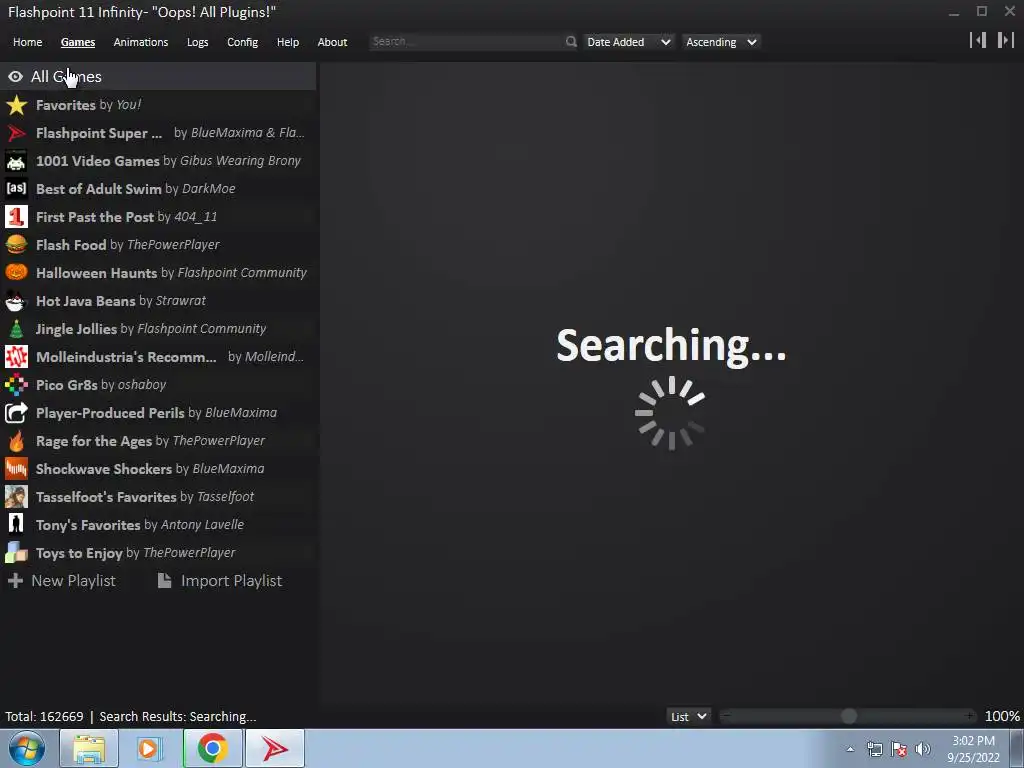The width and height of the screenshot is (1024, 768).
Task: Click the First Past the Post icon
Action: click(16, 217)
